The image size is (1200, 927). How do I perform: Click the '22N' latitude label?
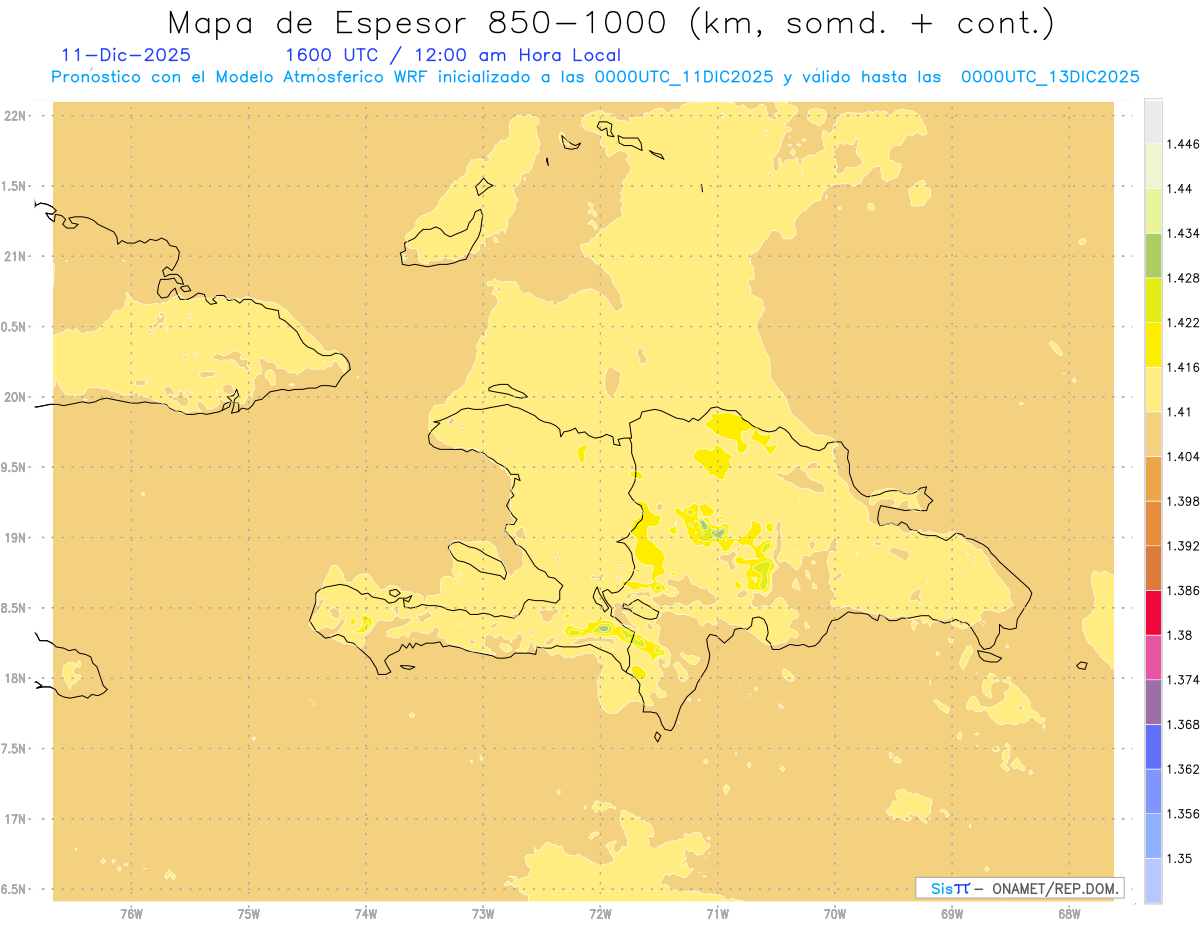[x=17, y=116]
